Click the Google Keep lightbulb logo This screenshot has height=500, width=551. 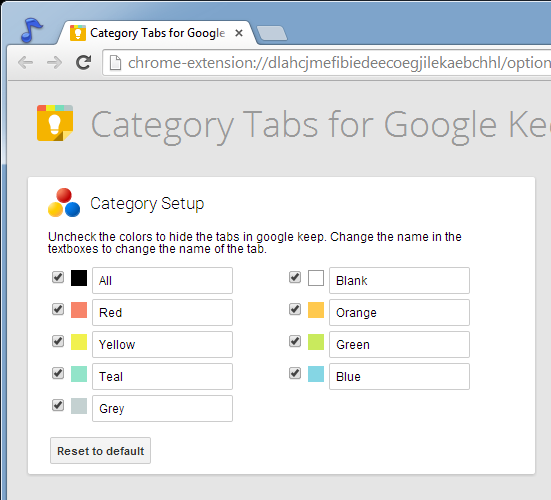tap(55, 123)
